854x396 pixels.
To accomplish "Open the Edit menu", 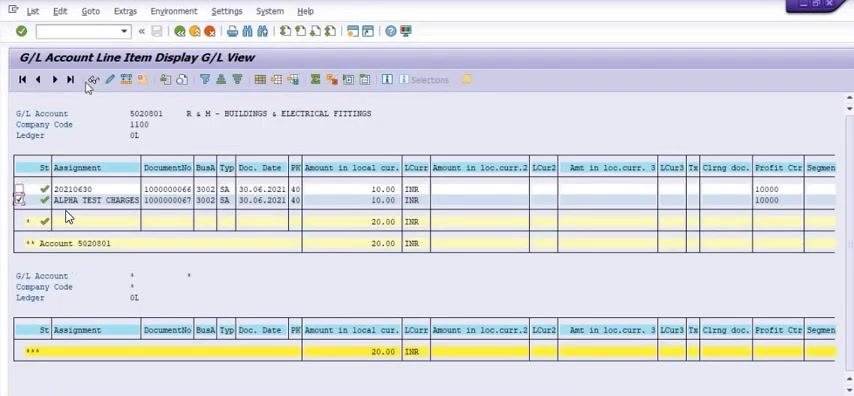I will point(60,11).
